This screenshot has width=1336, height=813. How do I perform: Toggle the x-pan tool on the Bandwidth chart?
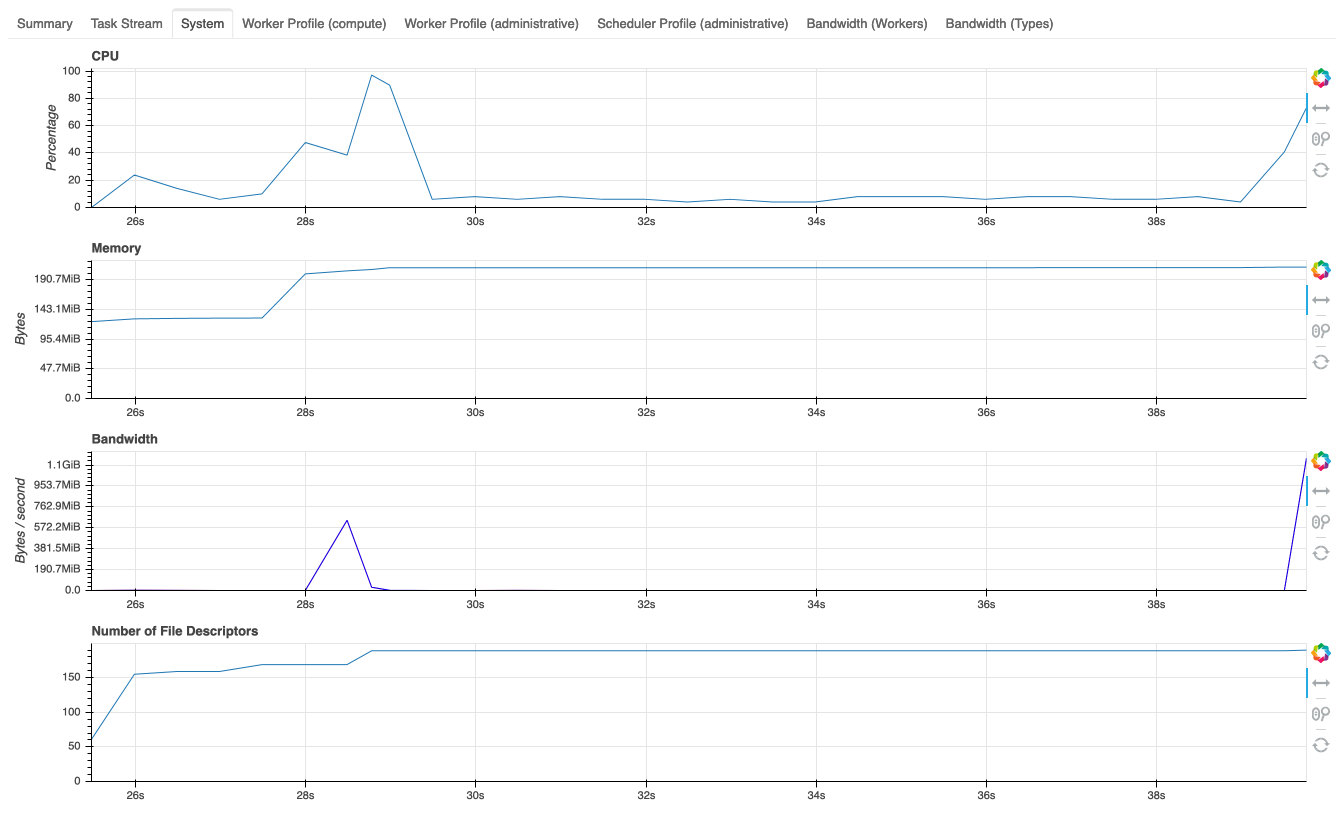click(x=1321, y=491)
